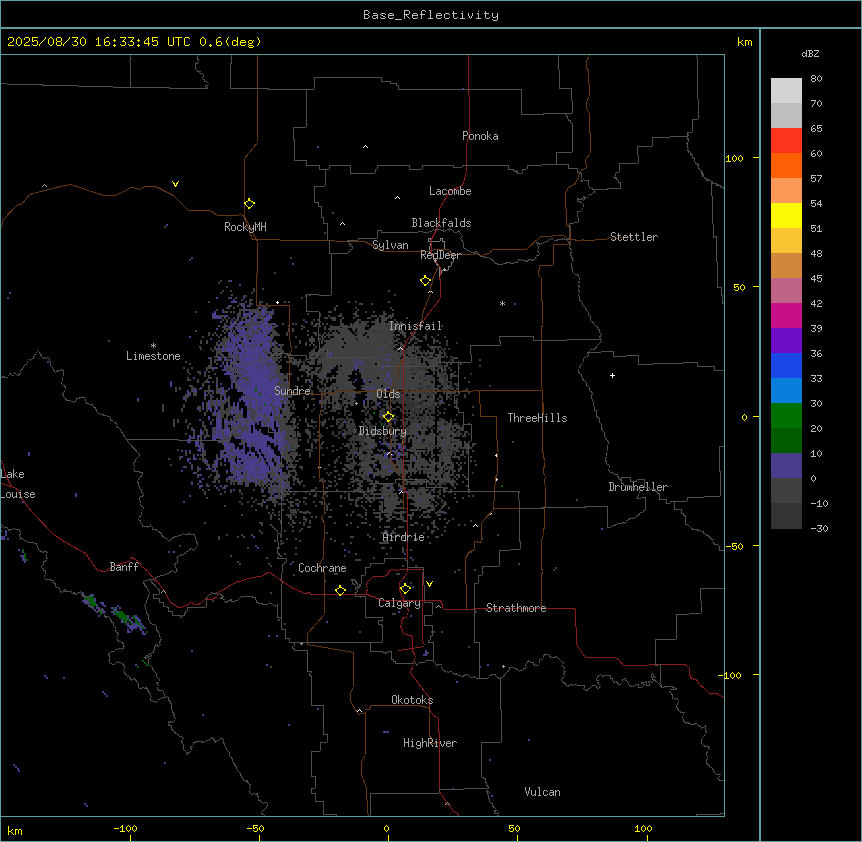Click the white plus marker northwest of Drumheller
The width and height of the screenshot is (862, 842).
[x=612, y=375]
